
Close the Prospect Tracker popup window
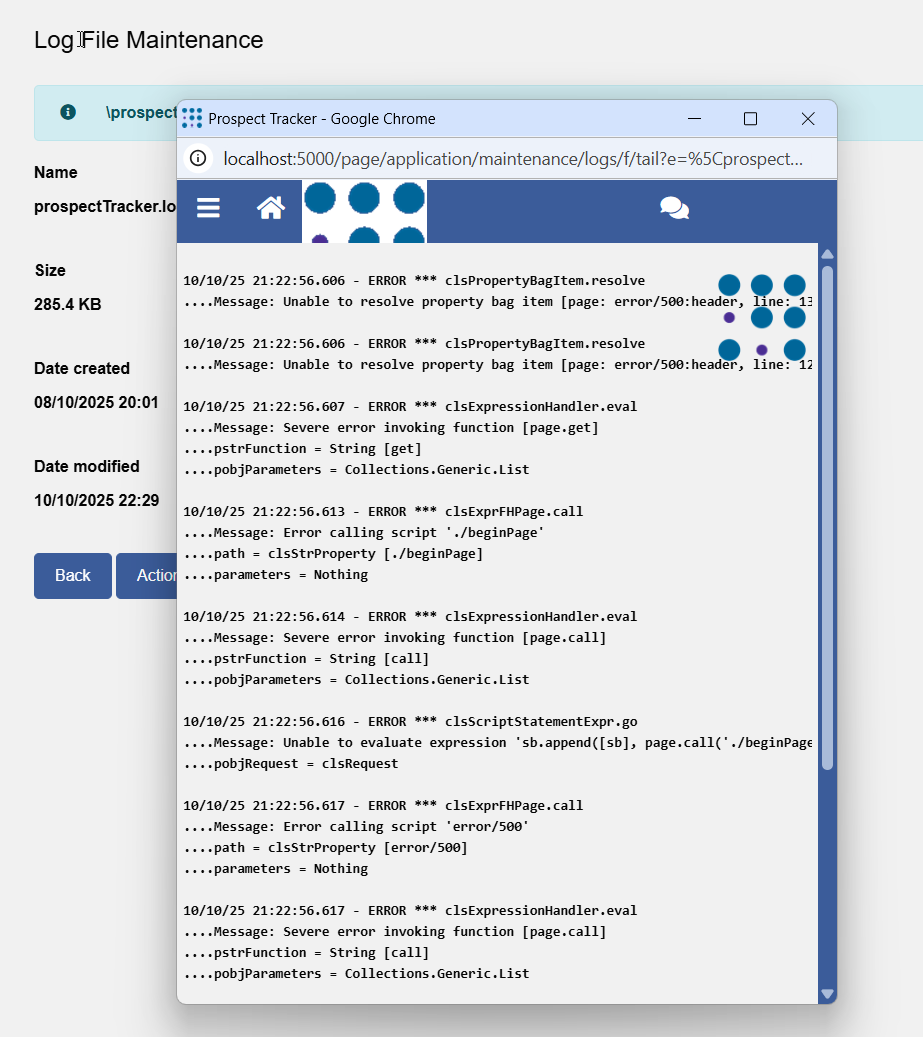tap(808, 119)
